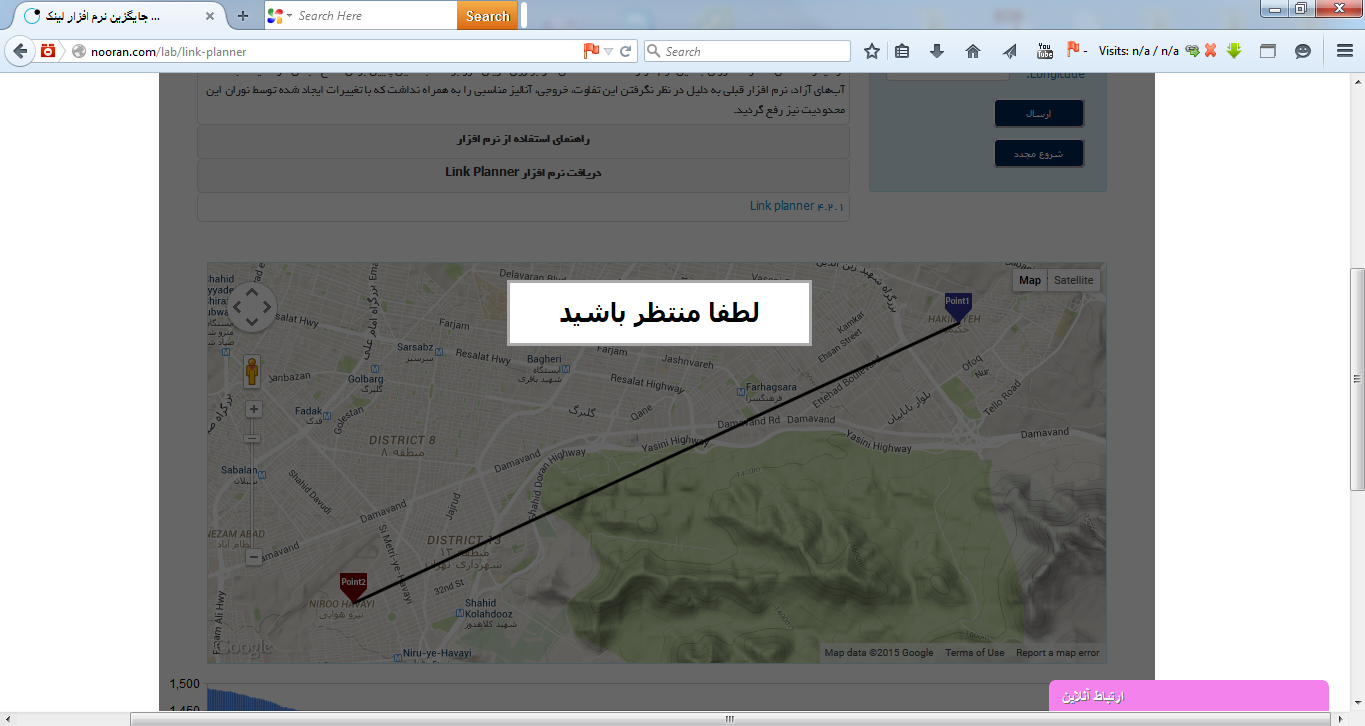
Task: Click the flag icon next to Visits
Action: 1074,49
